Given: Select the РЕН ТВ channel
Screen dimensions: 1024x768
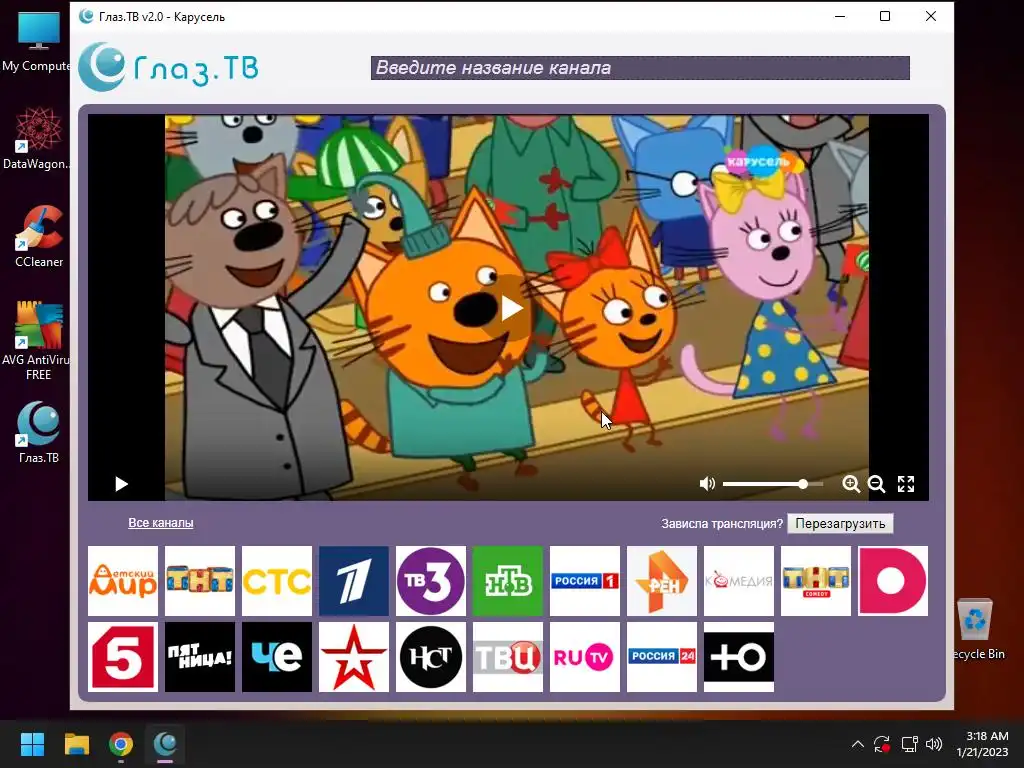Looking at the screenshot, I should [662, 581].
